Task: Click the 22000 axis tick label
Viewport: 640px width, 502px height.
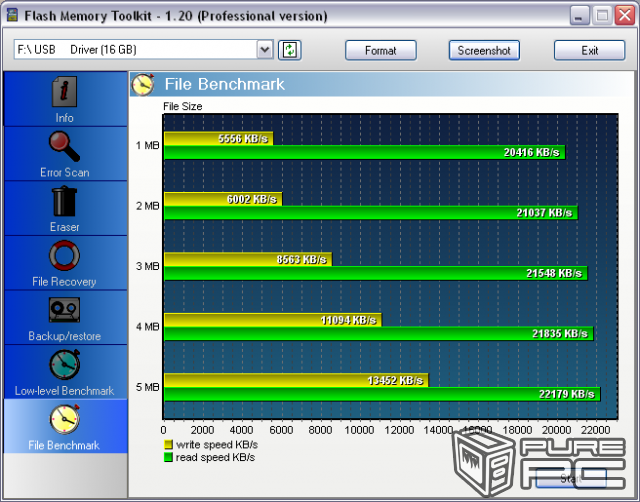Action: (596, 430)
